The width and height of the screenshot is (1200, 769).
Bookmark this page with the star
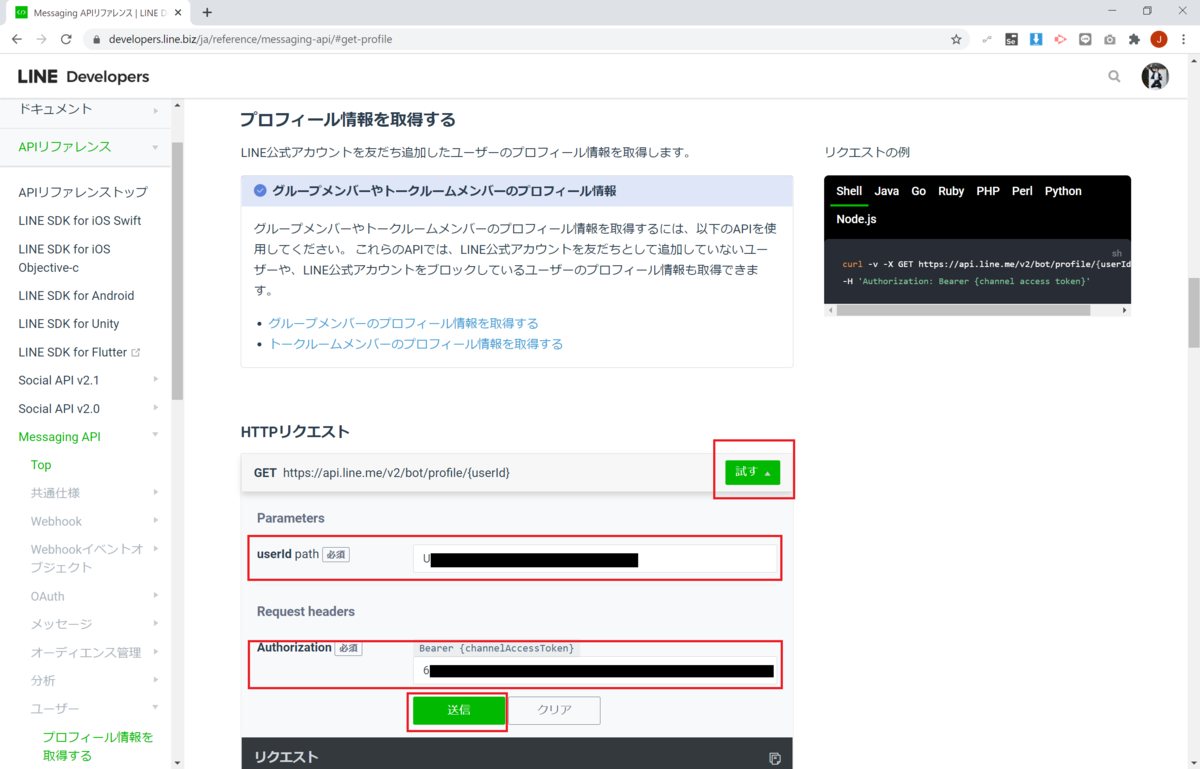click(x=956, y=39)
